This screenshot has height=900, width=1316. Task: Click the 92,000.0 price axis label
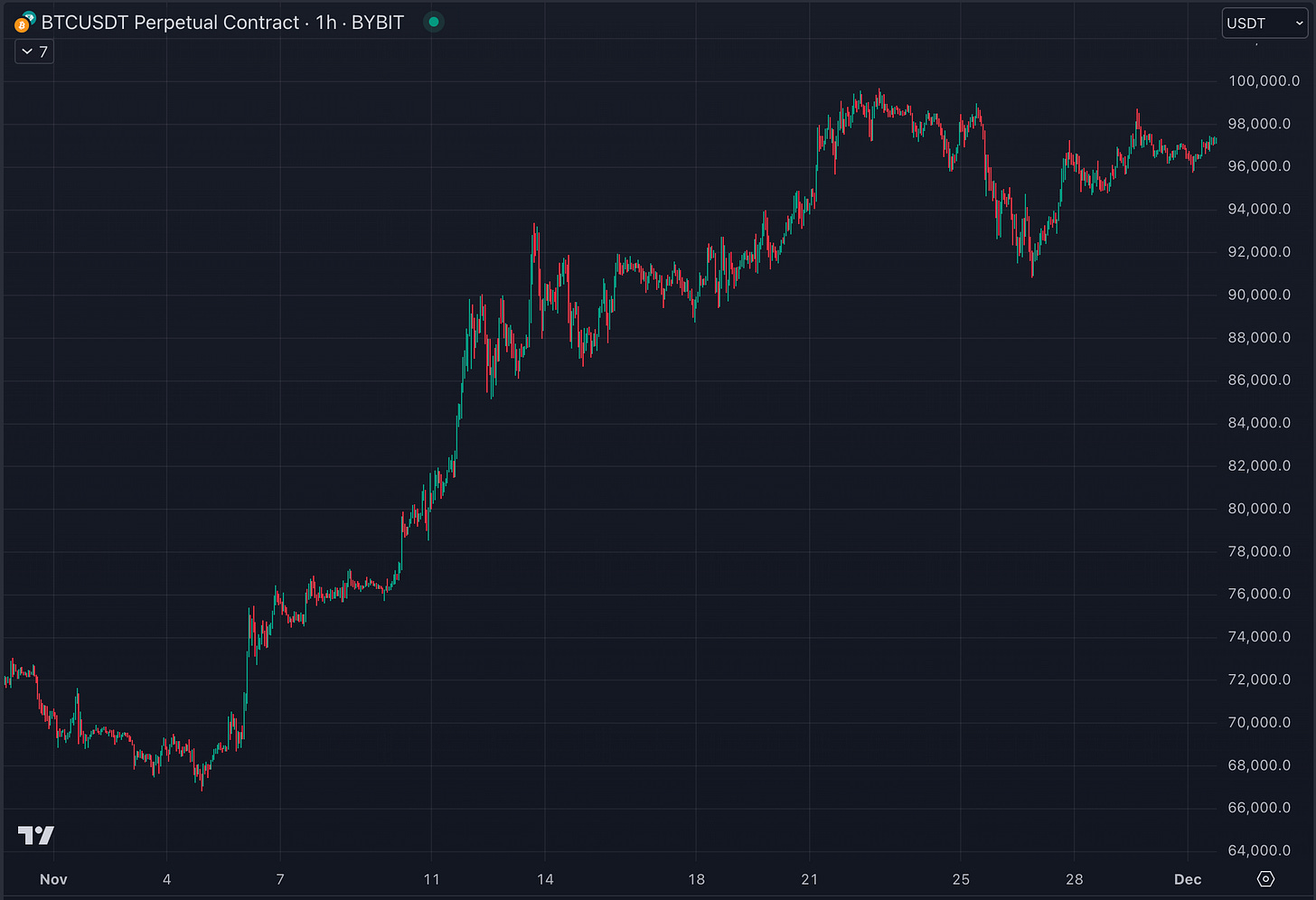1259,252
